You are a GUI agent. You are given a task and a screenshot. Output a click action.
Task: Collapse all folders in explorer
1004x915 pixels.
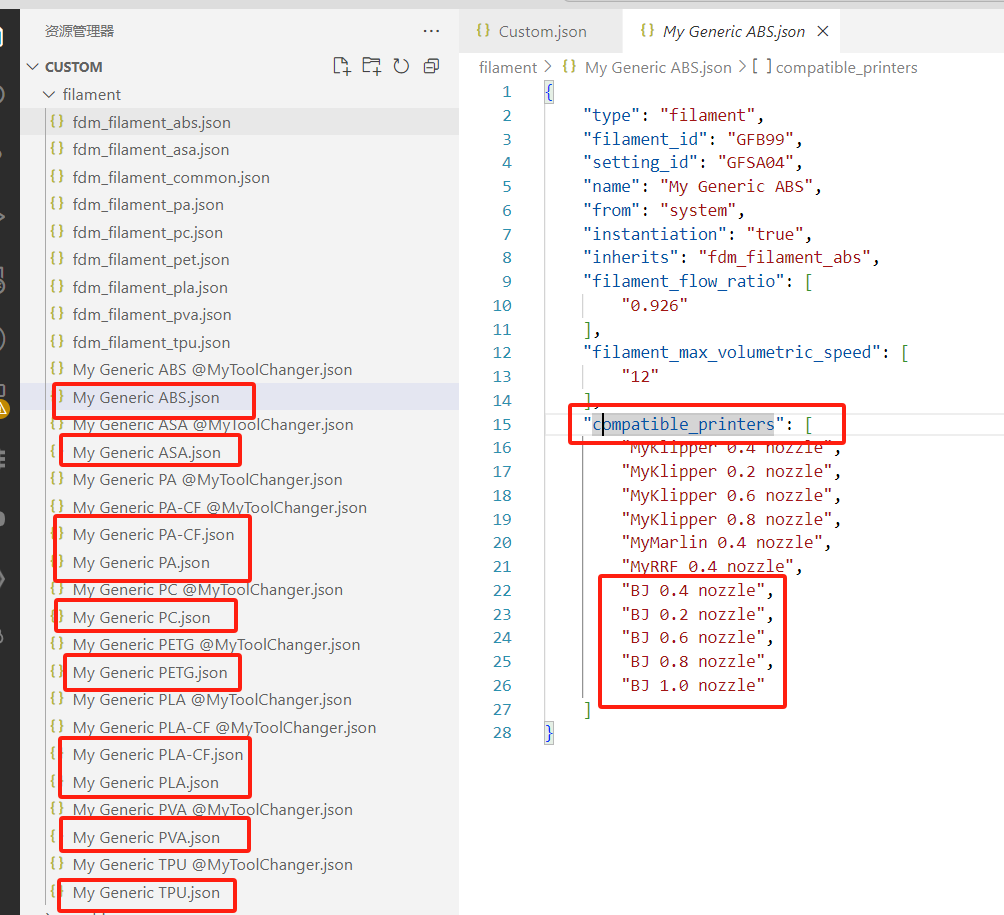point(431,67)
